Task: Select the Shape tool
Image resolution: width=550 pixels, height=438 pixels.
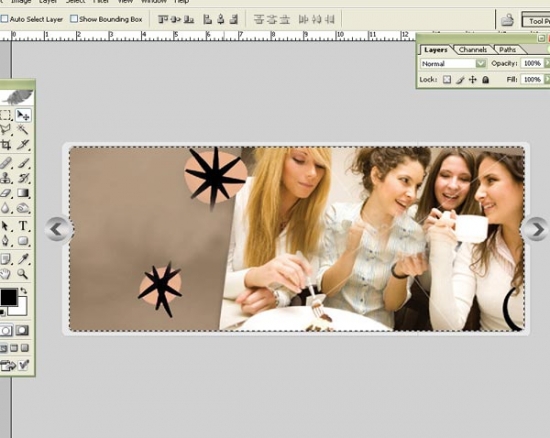Action: (23, 241)
